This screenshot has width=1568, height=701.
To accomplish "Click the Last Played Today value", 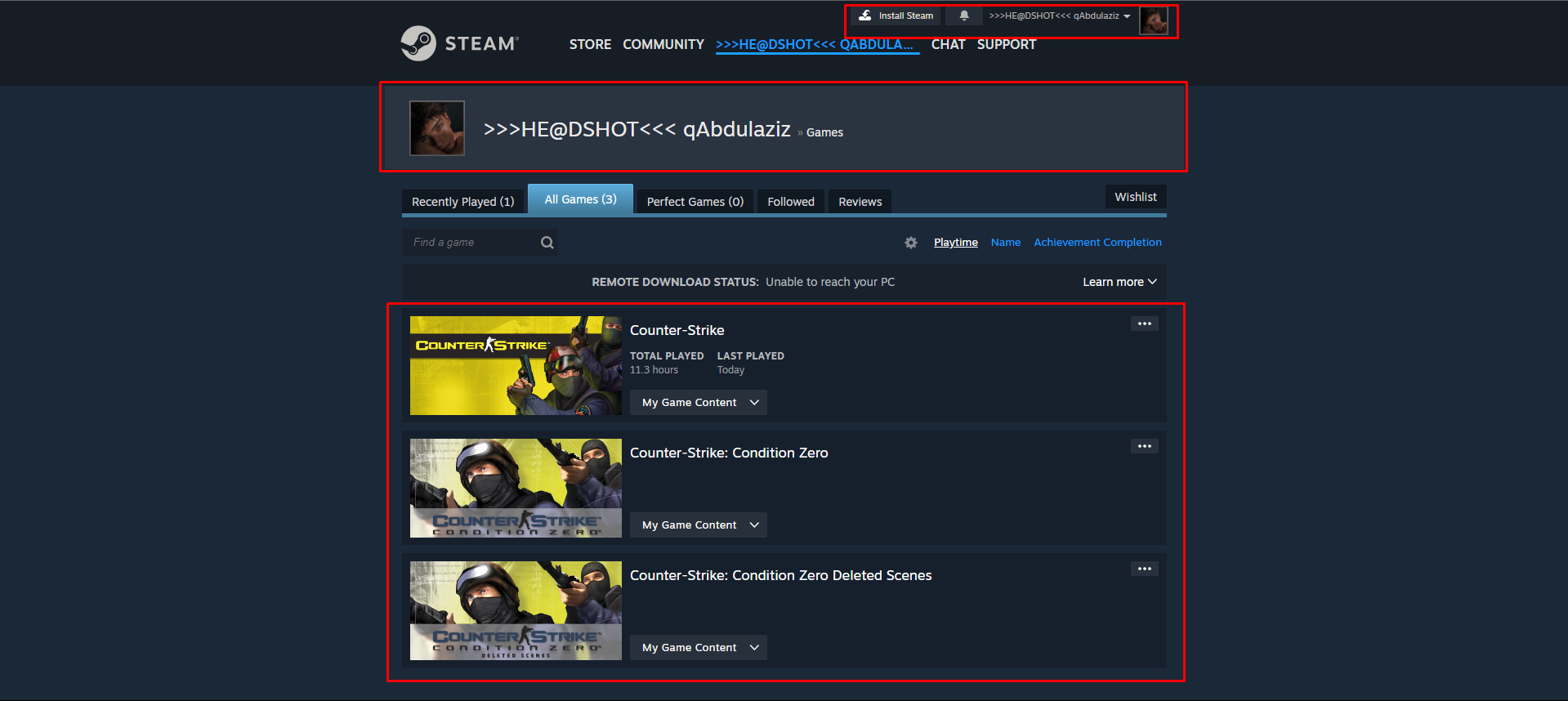I will [x=730, y=370].
